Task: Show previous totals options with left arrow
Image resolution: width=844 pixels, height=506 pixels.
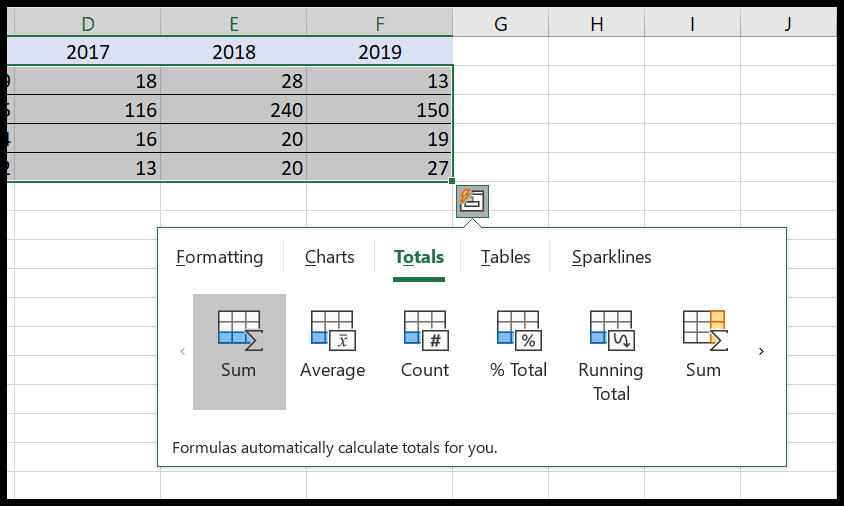Action: pos(182,352)
